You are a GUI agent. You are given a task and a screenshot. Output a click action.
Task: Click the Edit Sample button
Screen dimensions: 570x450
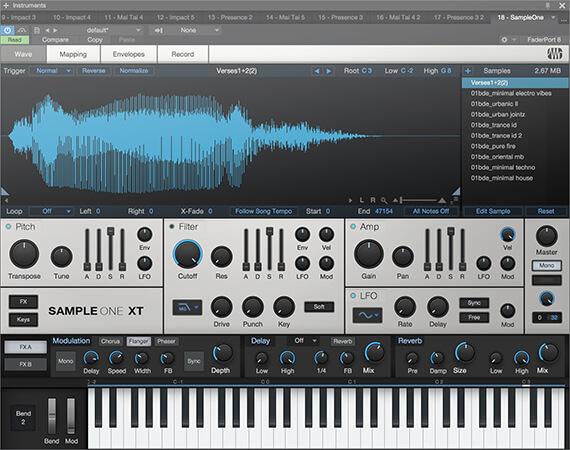493,211
